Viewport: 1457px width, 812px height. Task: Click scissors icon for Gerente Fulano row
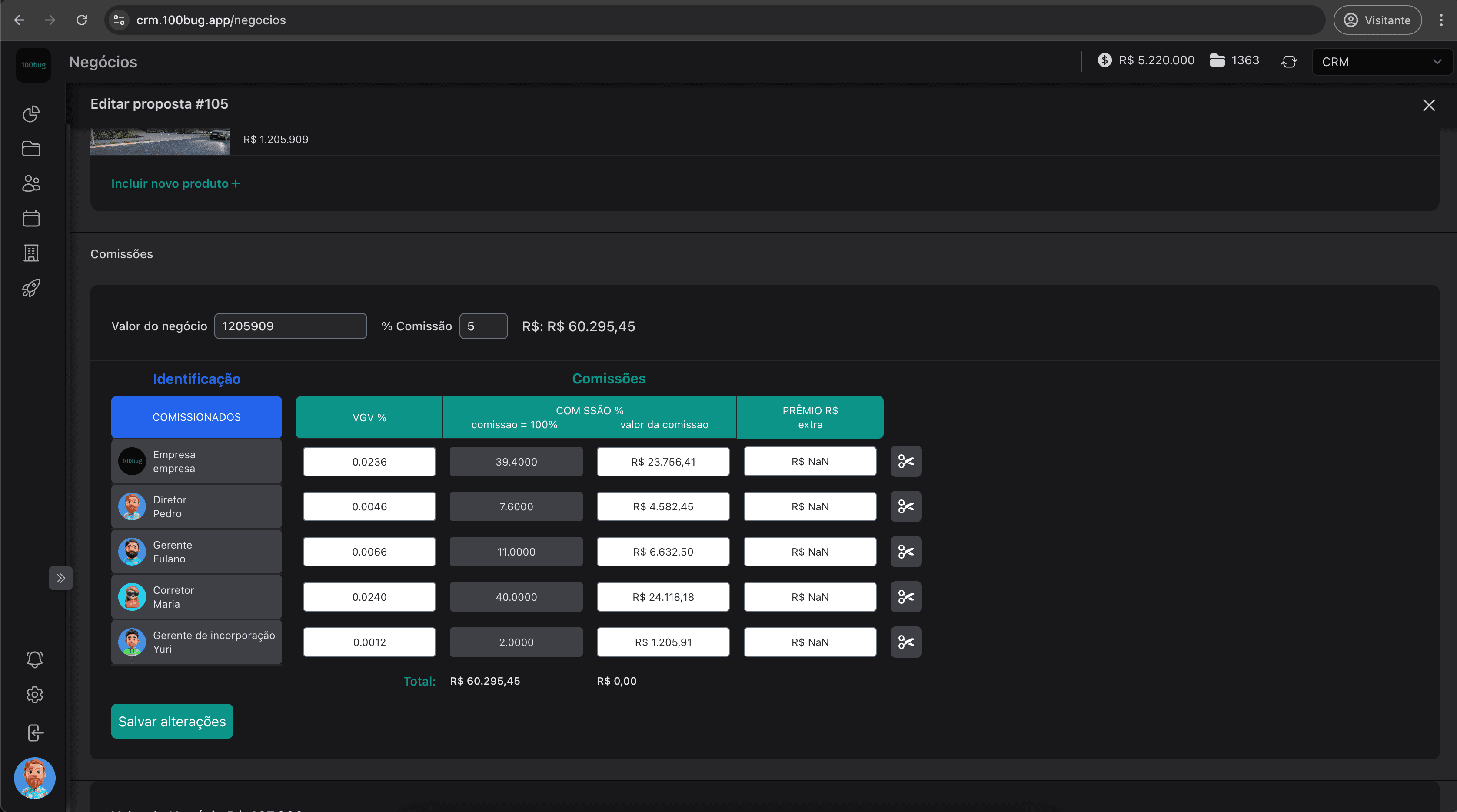(x=906, y=552)
